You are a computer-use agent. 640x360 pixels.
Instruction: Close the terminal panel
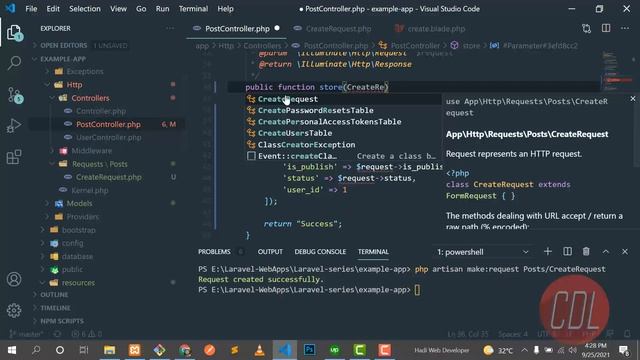[x=625, y=252]
